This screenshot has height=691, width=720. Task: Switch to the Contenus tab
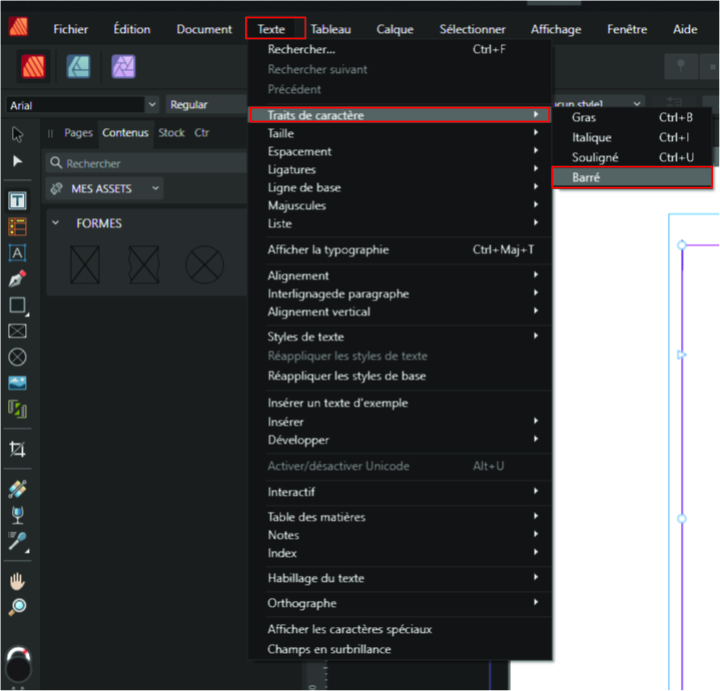pyautogui.click(x=125, y=133)
